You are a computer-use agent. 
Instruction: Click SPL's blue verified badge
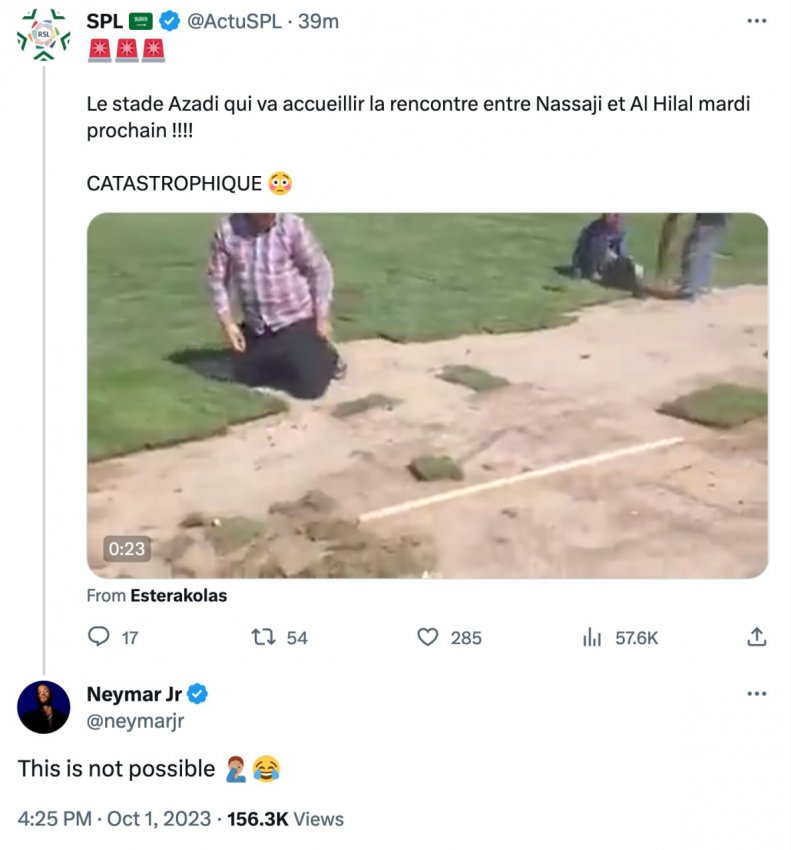(170, 22)
